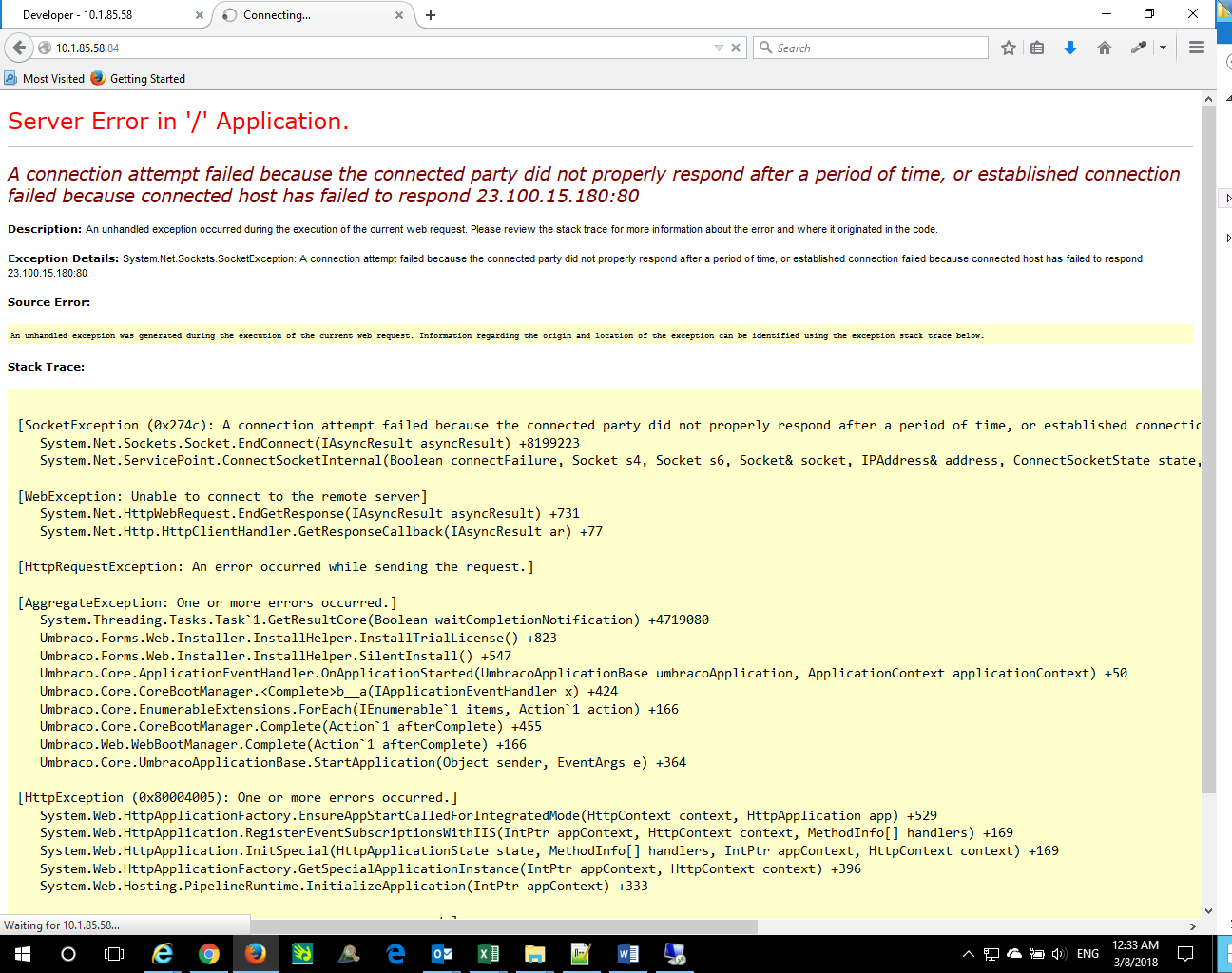The width and height of the screenshot is (1232, 973).
Task: Open the volume speaker tray icon
Action: click(x=1059, y=954)
